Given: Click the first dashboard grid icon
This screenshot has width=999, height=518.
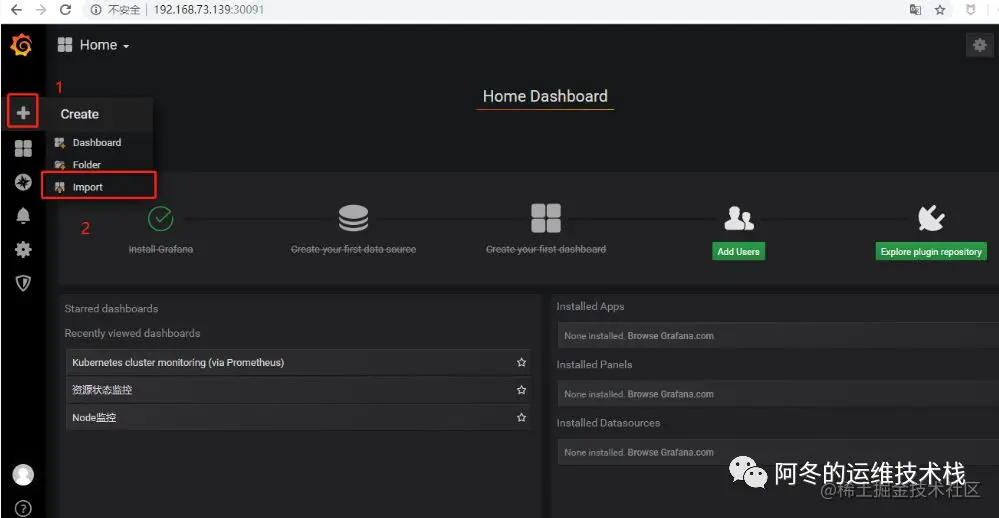Looking at the screenshot, I should tap(546, 218).
